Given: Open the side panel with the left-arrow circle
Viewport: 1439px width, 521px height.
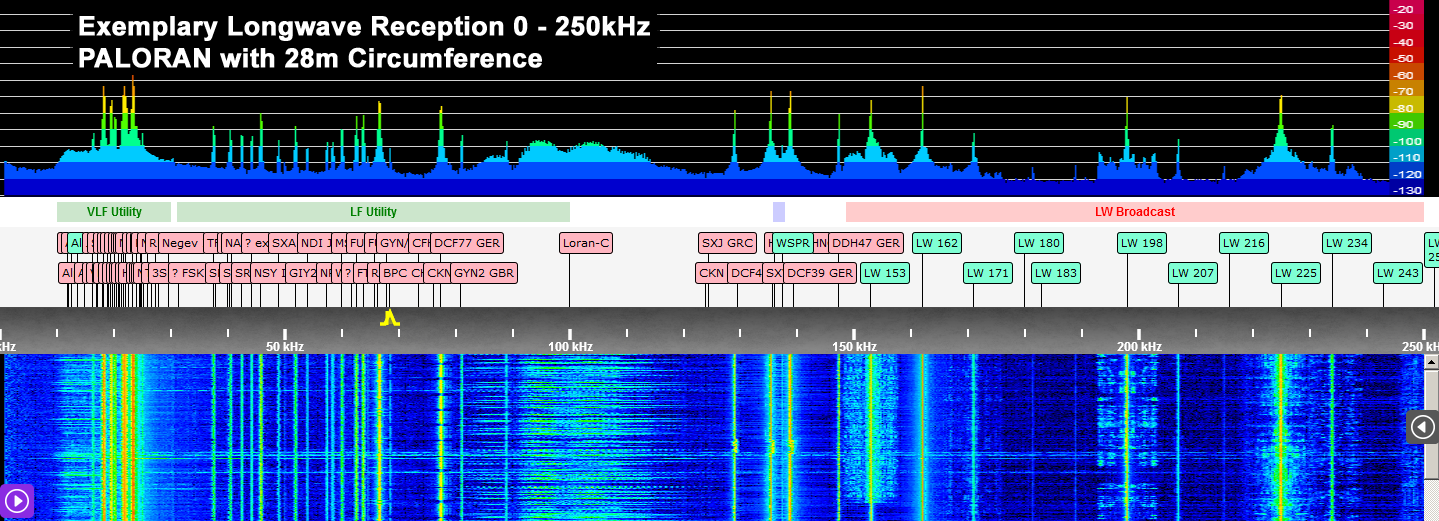Looking at the screenshot, I should 1422,427.
